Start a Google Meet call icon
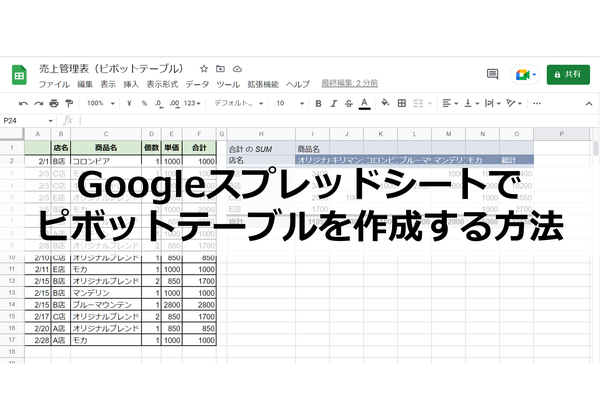The height and width of the screenshot is (420, 600). pos(525,75)
